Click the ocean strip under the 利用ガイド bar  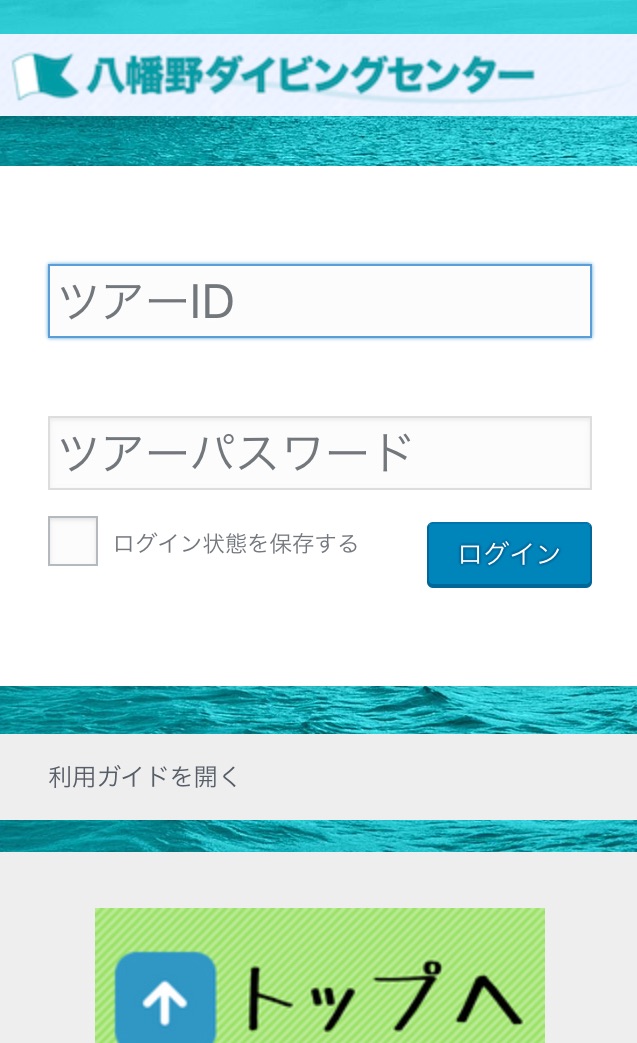(320, 836)
